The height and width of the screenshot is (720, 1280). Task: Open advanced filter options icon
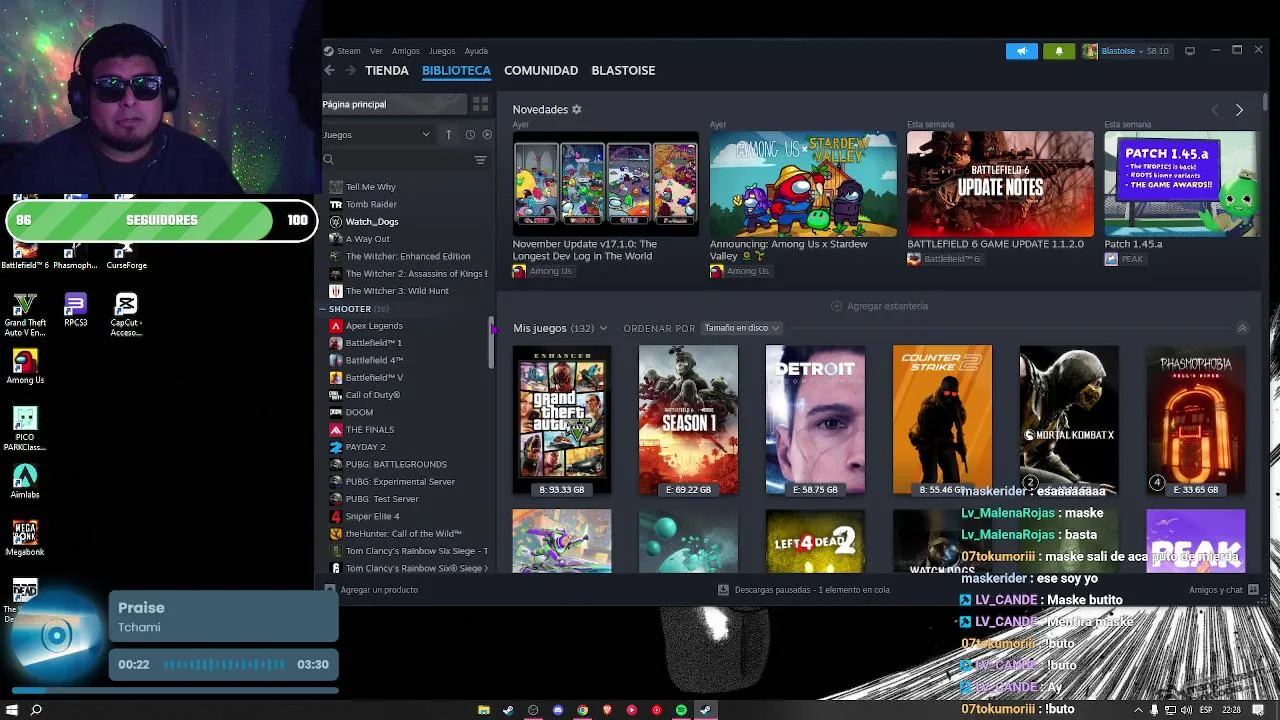pos(480,159)
